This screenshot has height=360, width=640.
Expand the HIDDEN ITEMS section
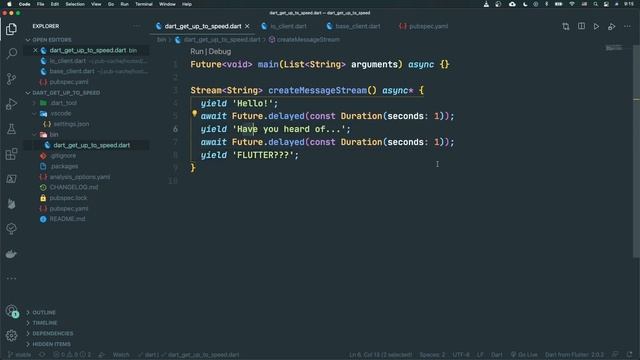51,344
